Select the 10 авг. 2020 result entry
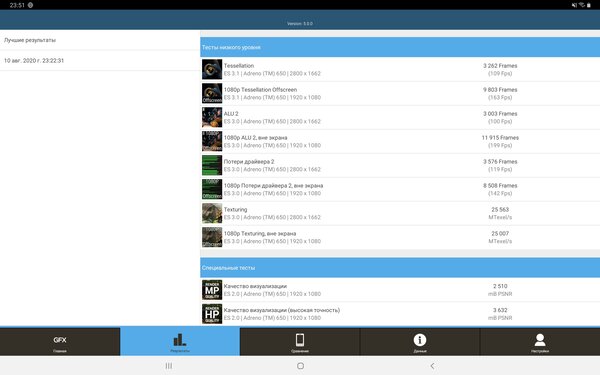This screenshot has height=375, width=600. coord(100,60)
